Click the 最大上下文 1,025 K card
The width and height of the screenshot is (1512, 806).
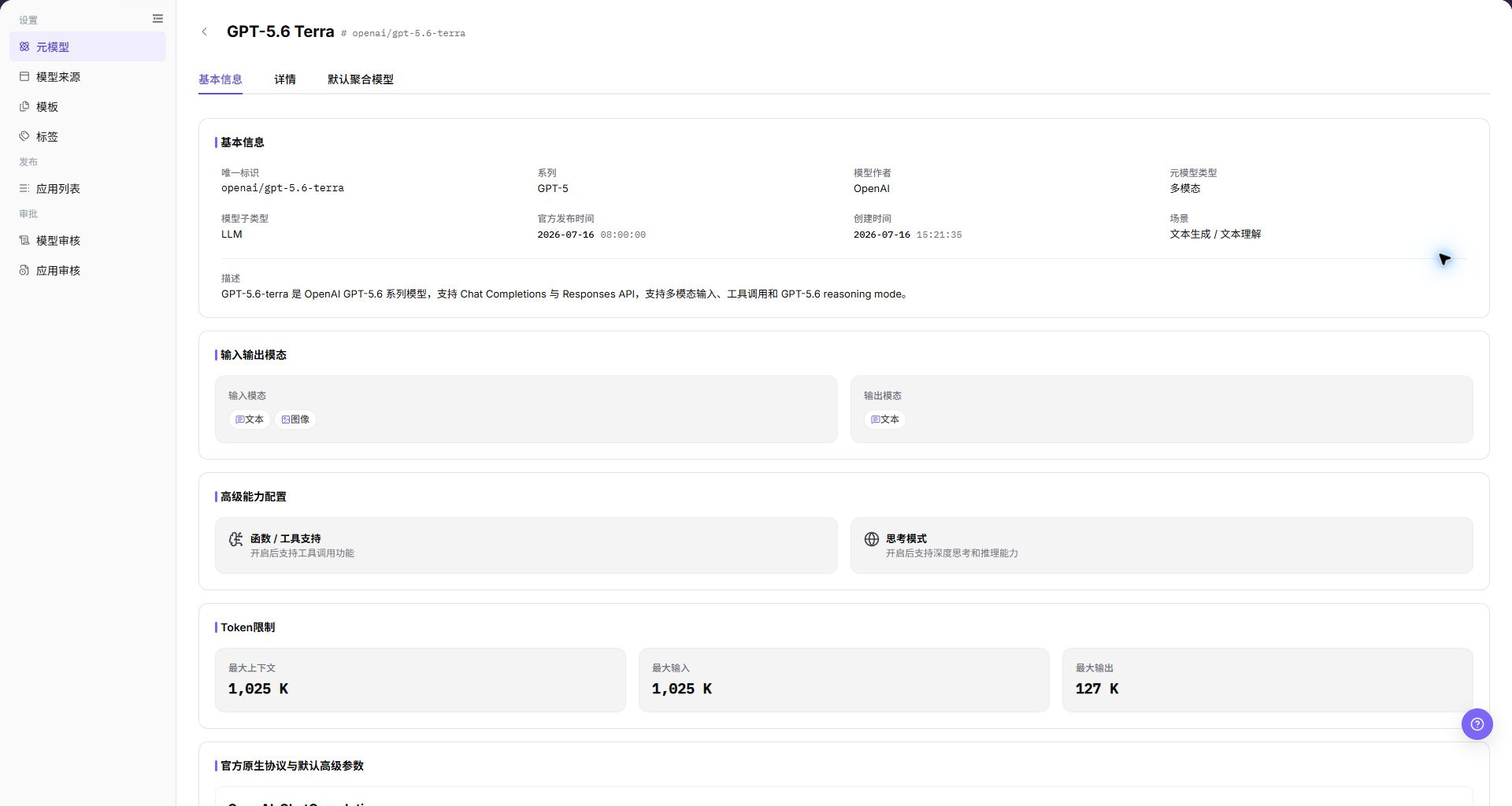point(421,680)
